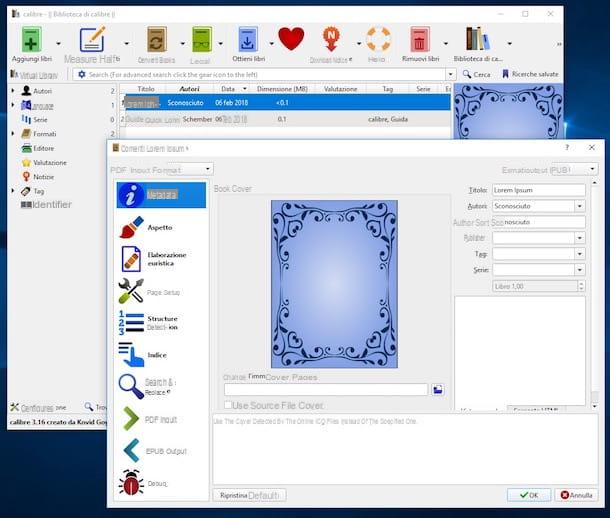This screenshot has width=610, height=518.
Task: Click the Aggiungi libri green book icon
Action: 31,39
